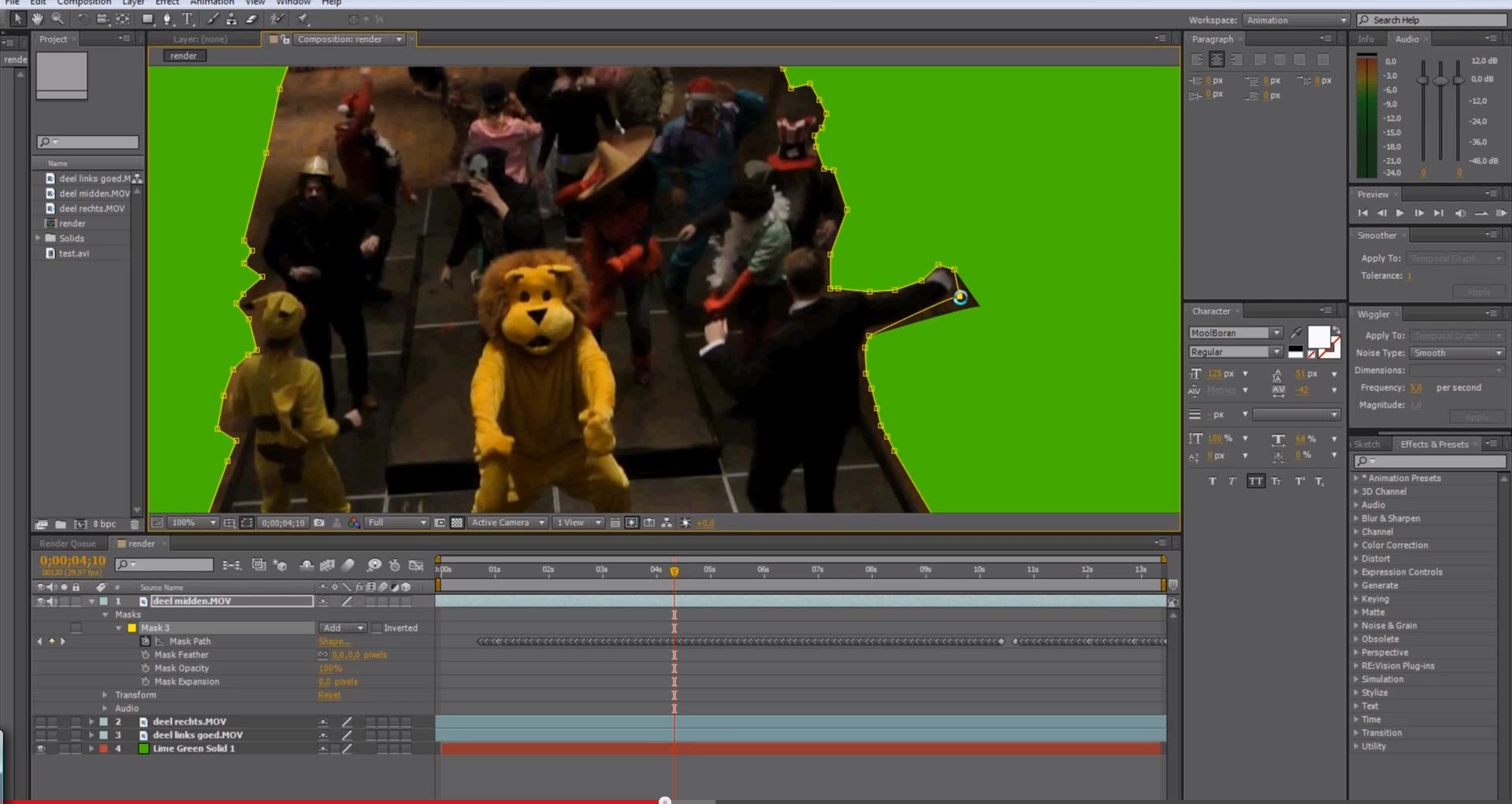Collapse the Masks group under deel midden.MOV
1512x804 pixels.
tap(104, 614)
